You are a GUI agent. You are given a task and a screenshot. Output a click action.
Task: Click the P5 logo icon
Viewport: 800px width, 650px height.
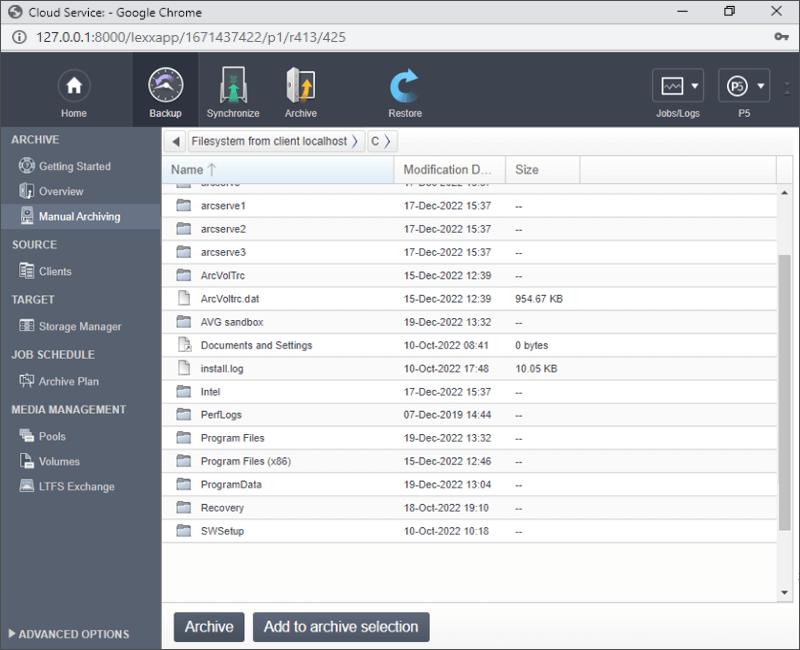(x=737, y=86)
